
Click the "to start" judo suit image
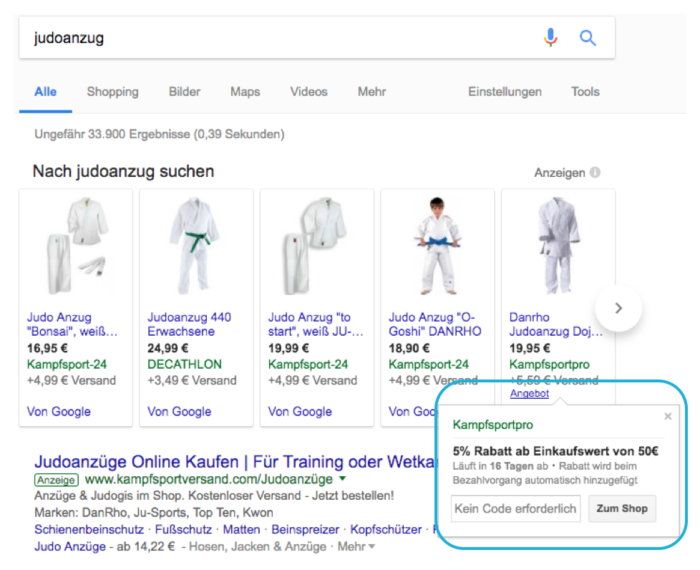pos(316,246)
